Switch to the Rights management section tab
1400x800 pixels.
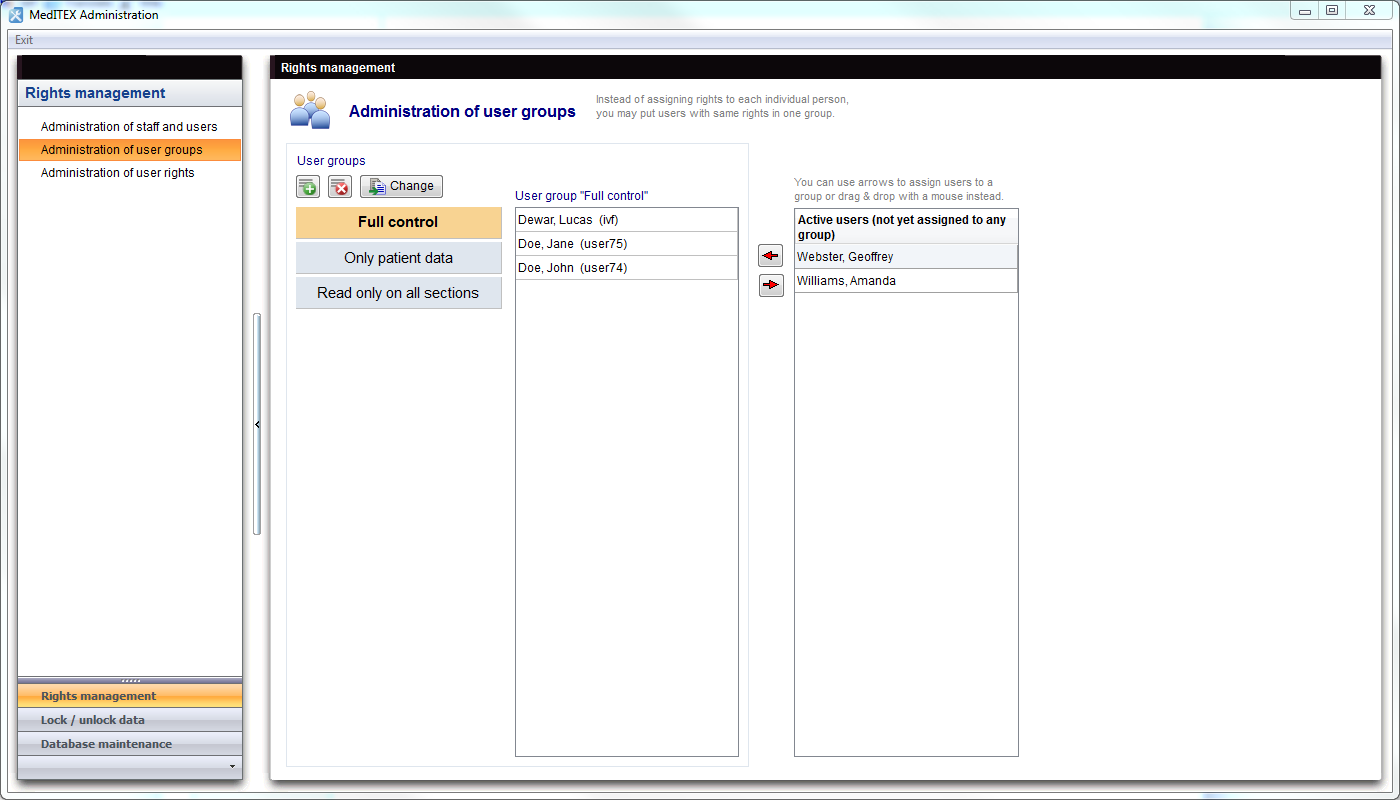click(x=130, y=696)
